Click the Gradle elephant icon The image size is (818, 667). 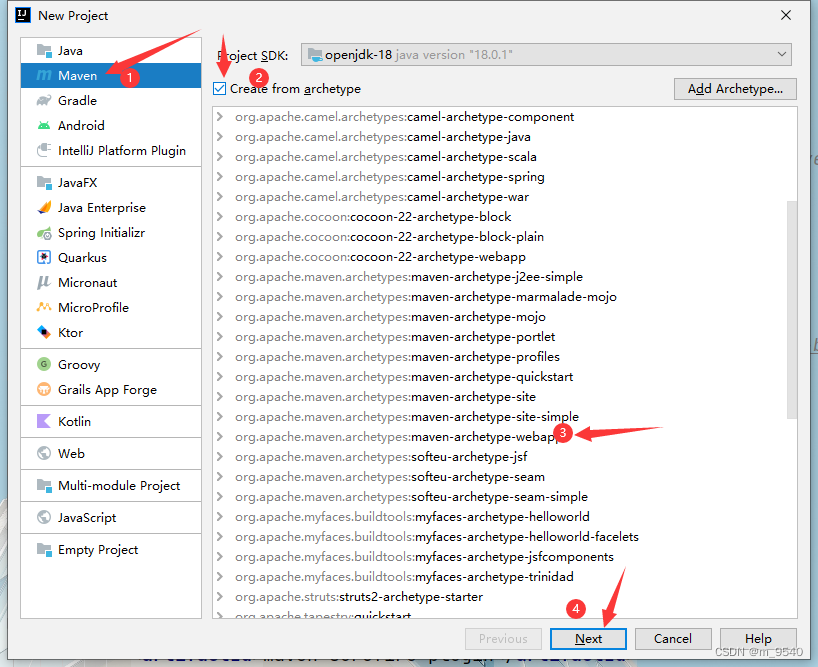(44, 100)
